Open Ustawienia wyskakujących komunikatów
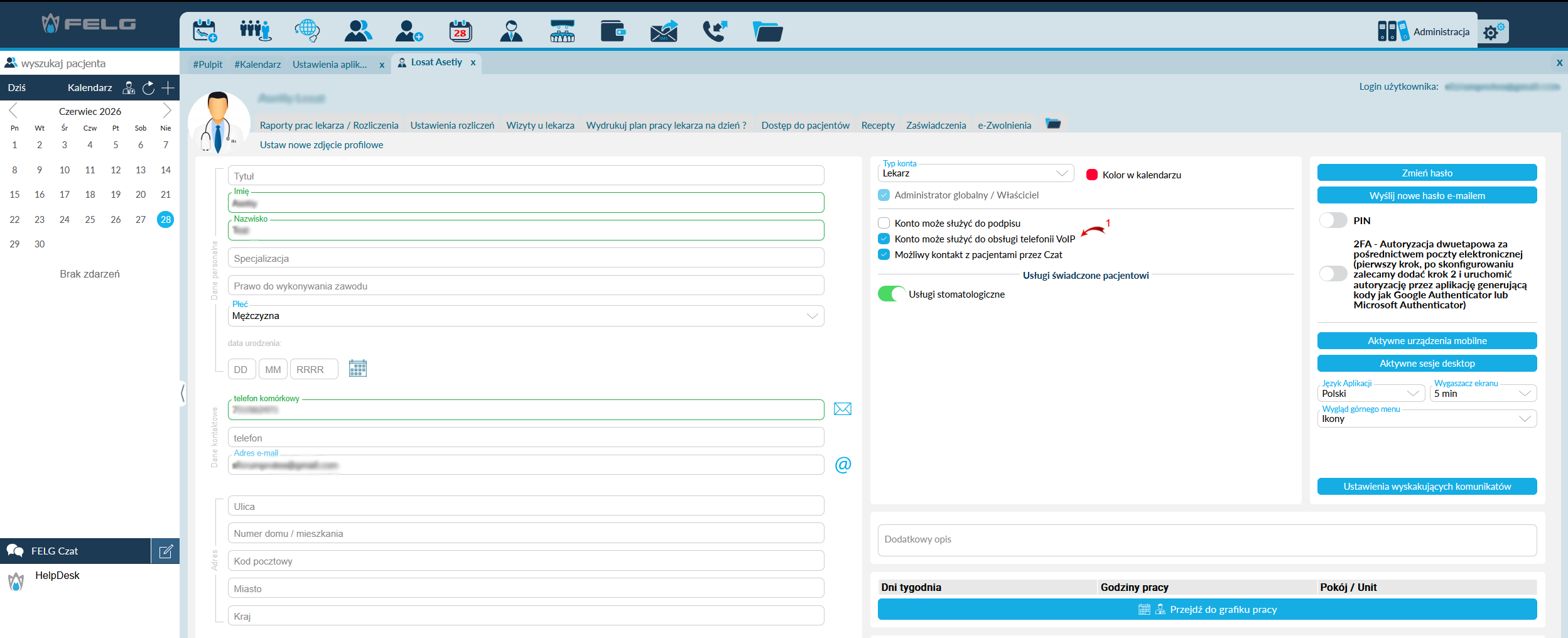 tap(1427, 487)
